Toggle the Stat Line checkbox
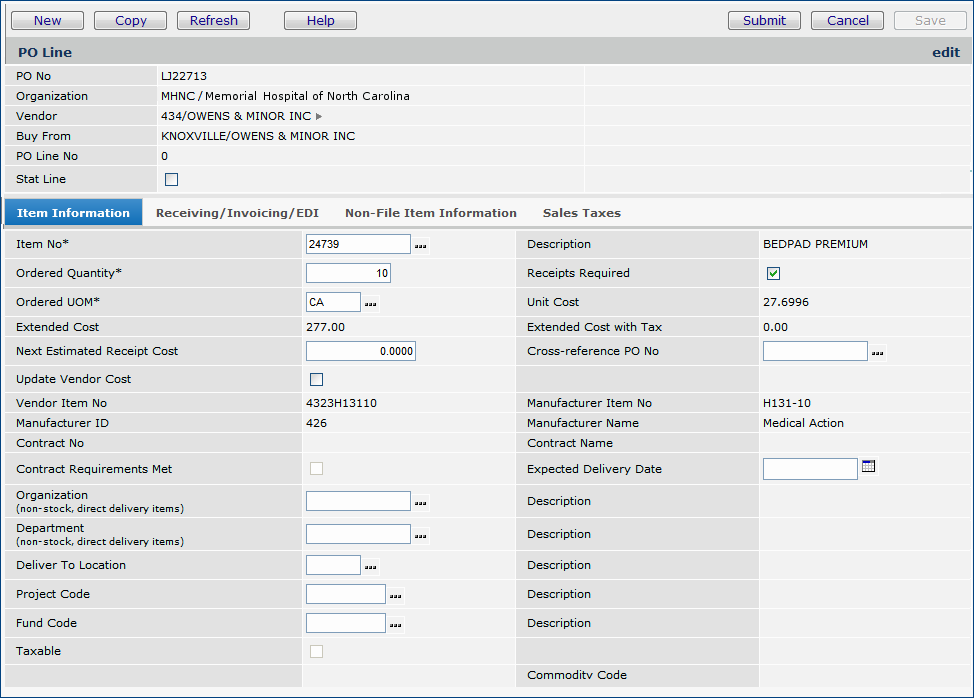This screenshot has height=698, width=974. pos(171,180)
